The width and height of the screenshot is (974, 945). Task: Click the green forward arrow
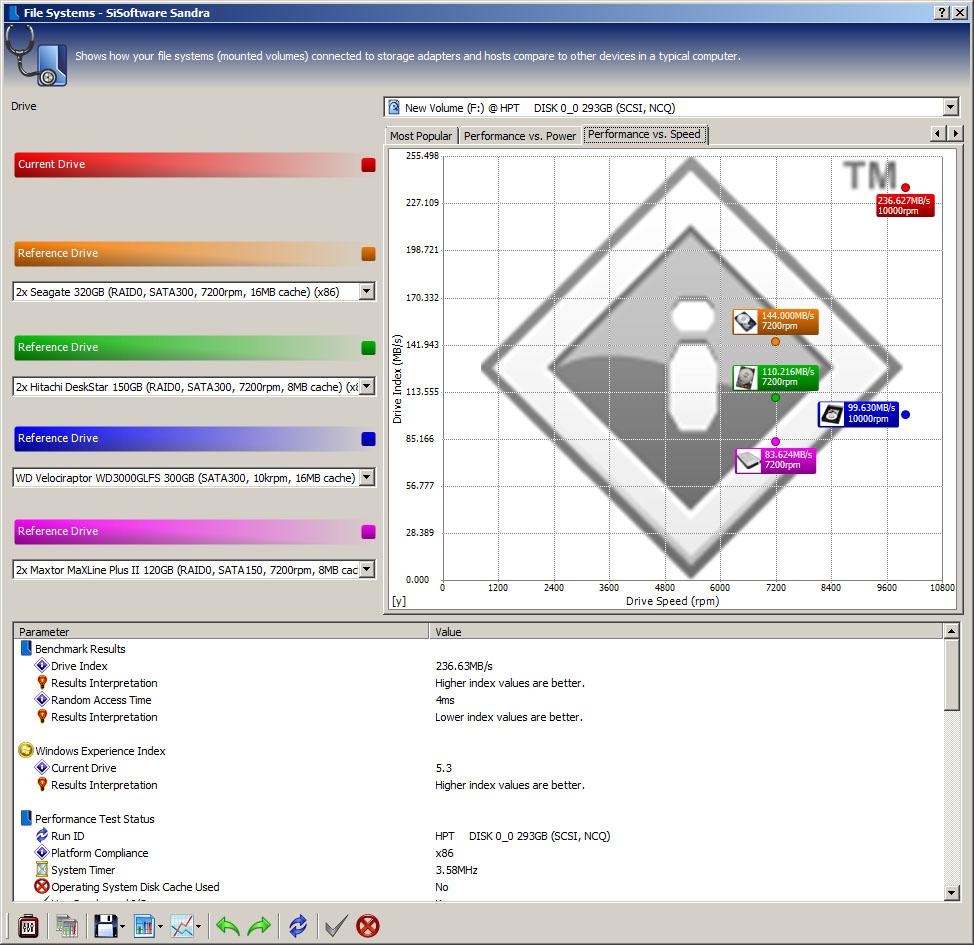259,926
